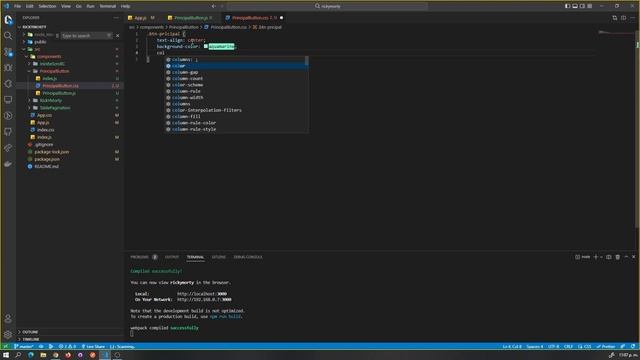Open PrincipalButton.js in the file tree
The image size is (640, 360).
click(x=59, y=93)
